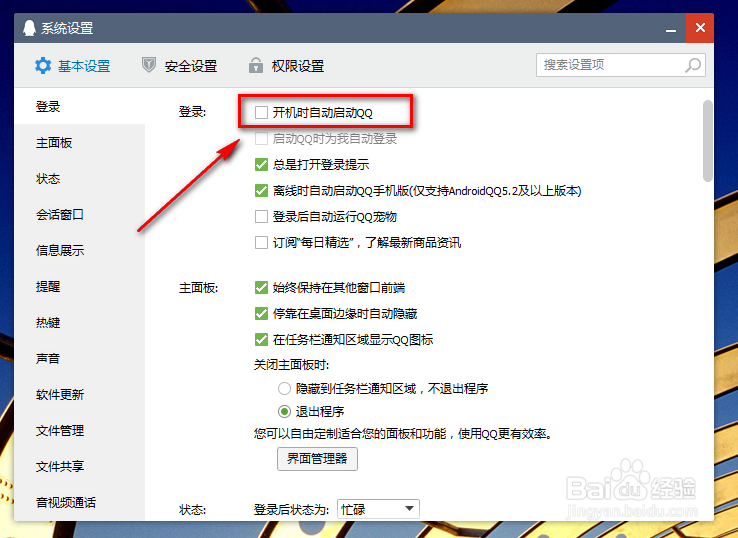The width and height of the screenshot is (738, 538).
Task: Focus the 搜索设置项 search box
Action: 620,65
